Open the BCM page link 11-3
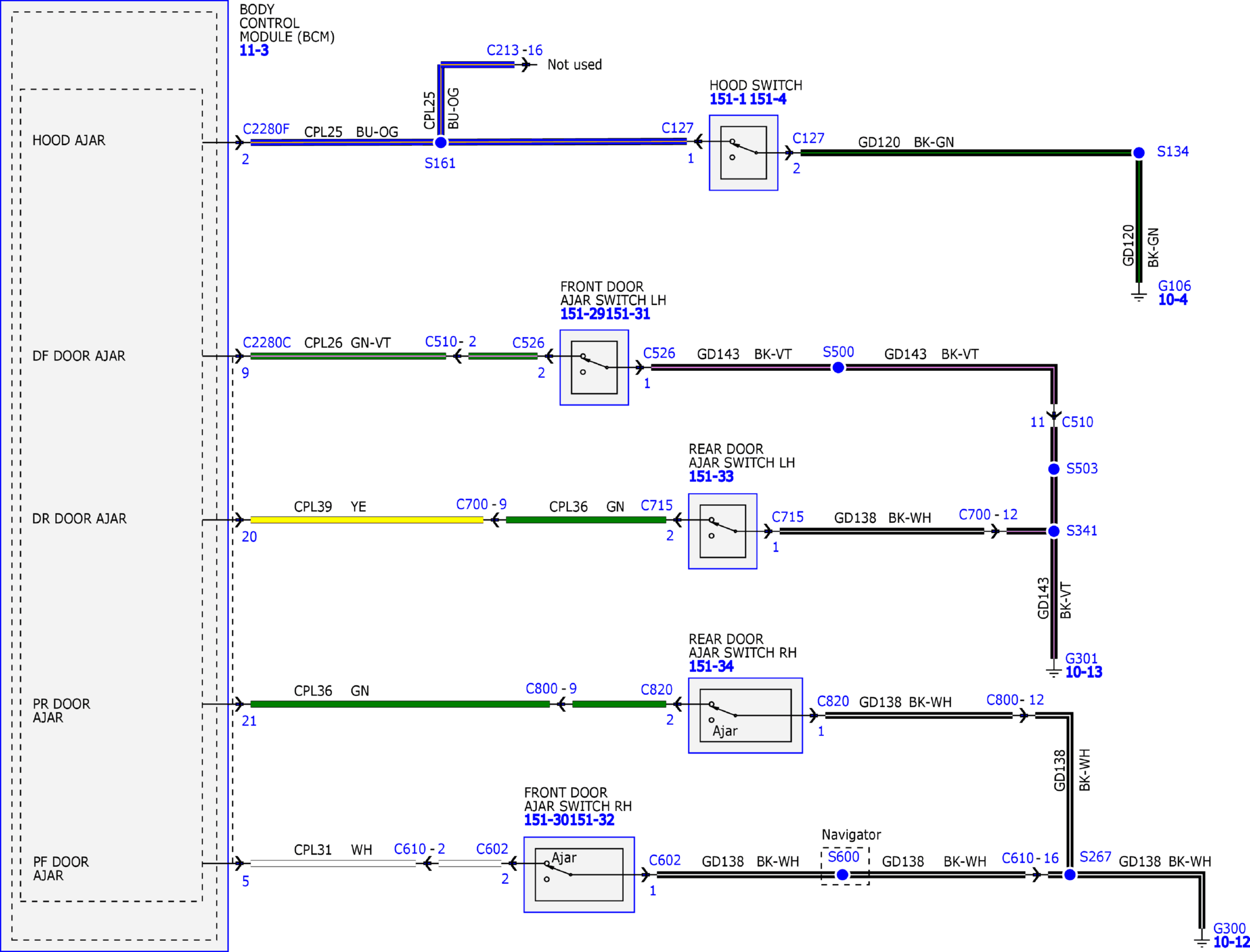The image size is (1250, 952). pos(254,50)
